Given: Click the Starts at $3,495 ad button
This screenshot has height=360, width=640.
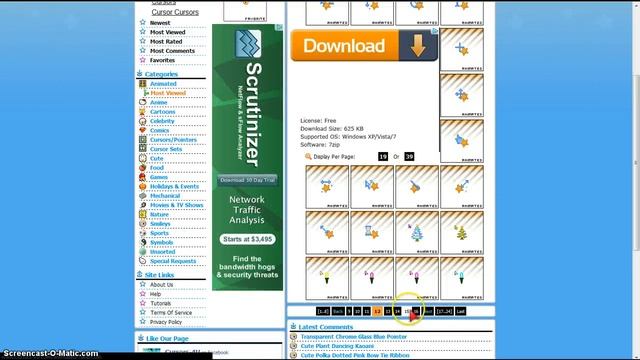Looking at the screenshot, I should tap(247, 239).
